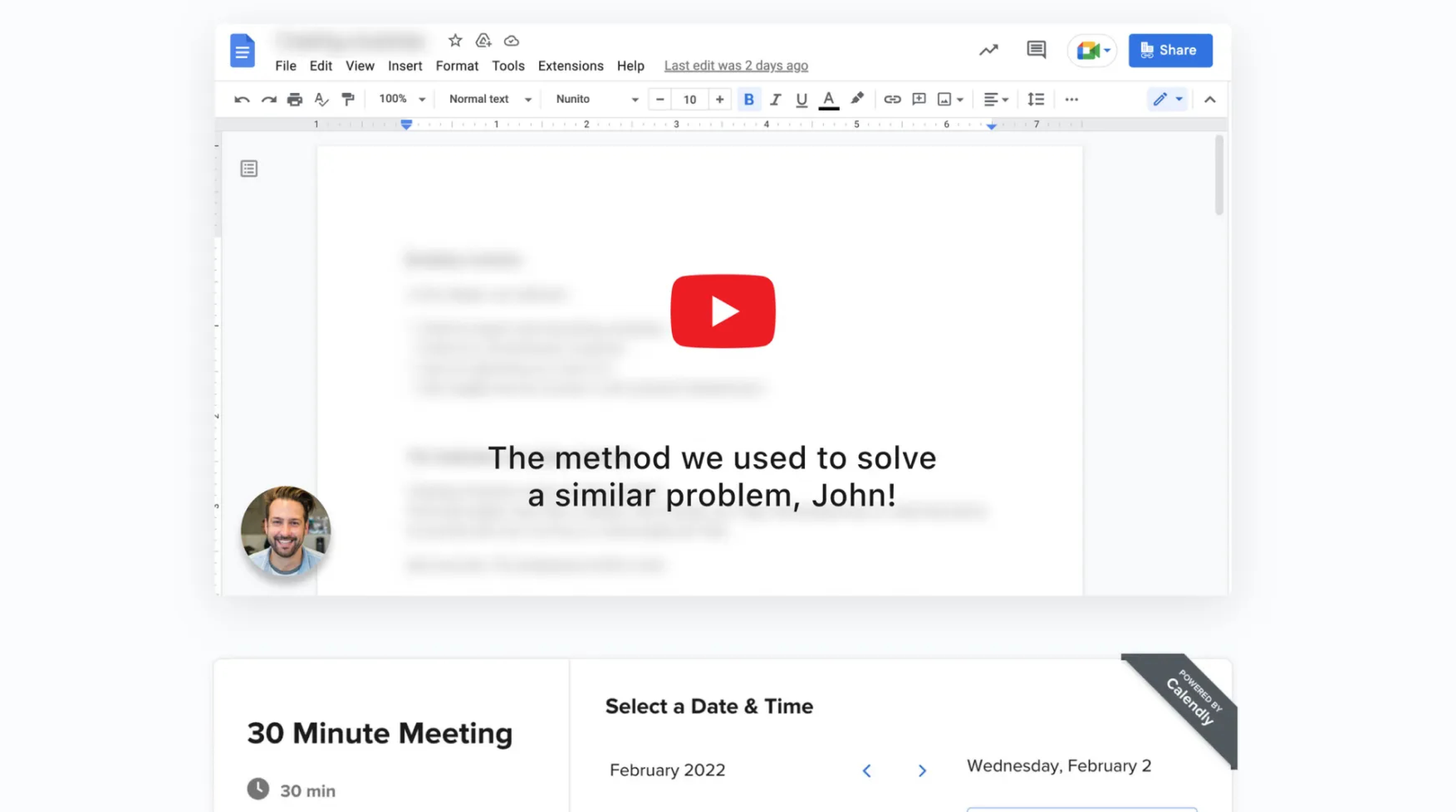Click the blue Share button

click(x=1170, y=50)
